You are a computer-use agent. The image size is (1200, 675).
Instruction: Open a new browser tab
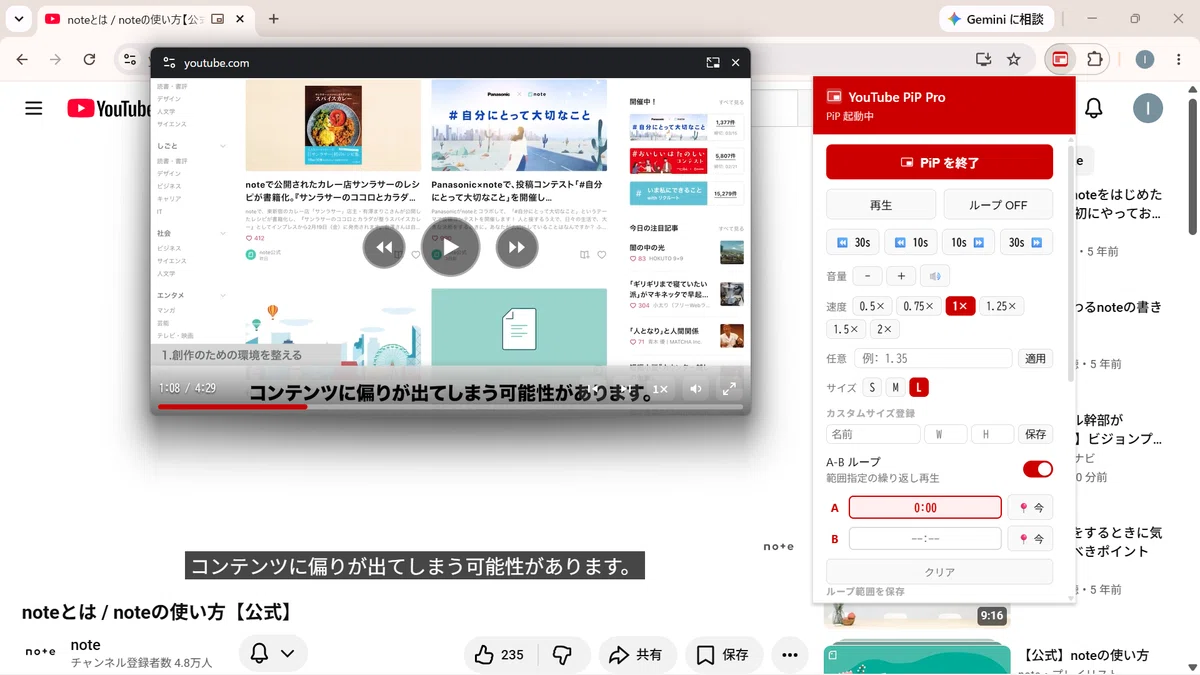274,19
